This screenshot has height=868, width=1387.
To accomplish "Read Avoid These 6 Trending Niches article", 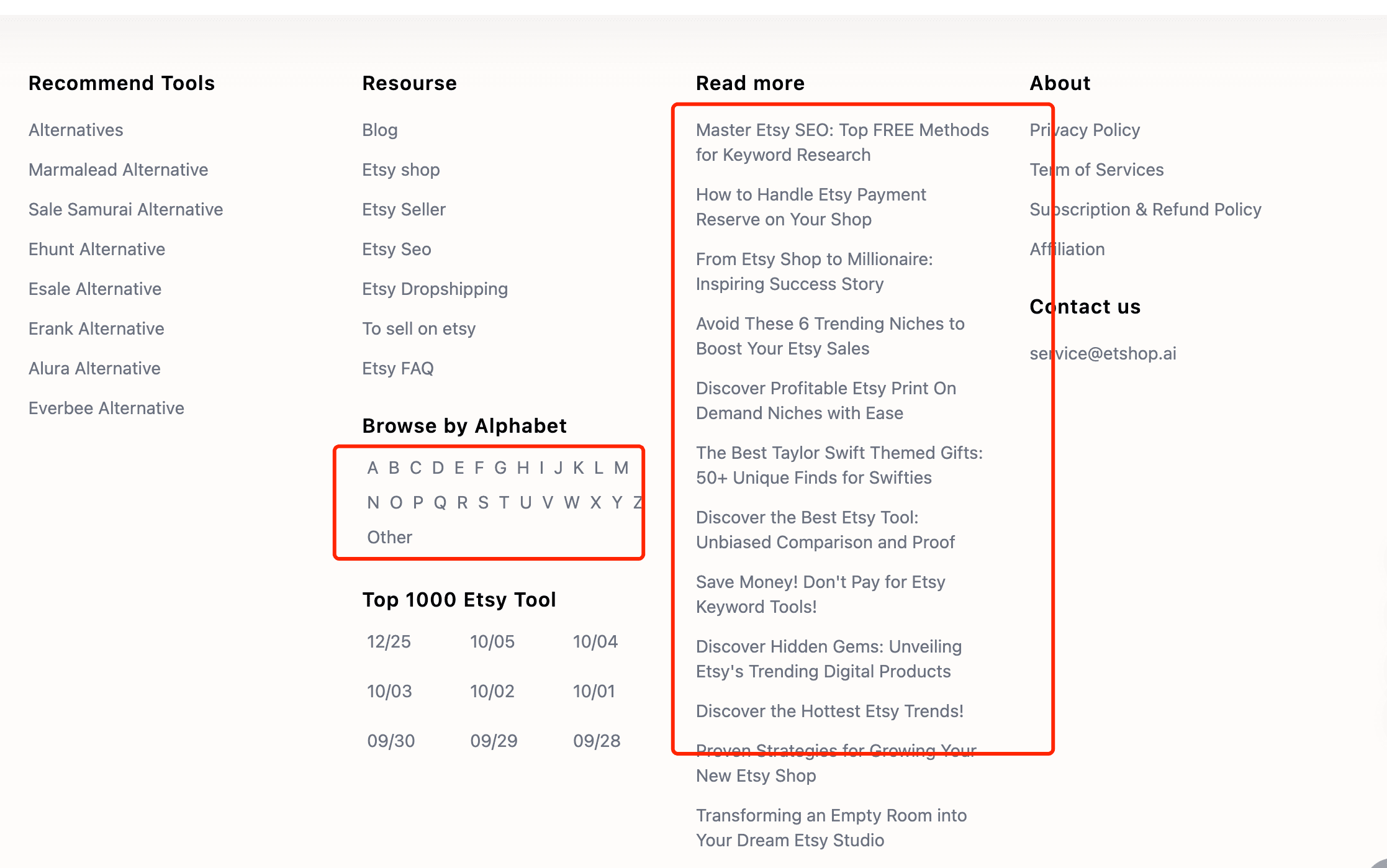I will click(x=830, y=336).
